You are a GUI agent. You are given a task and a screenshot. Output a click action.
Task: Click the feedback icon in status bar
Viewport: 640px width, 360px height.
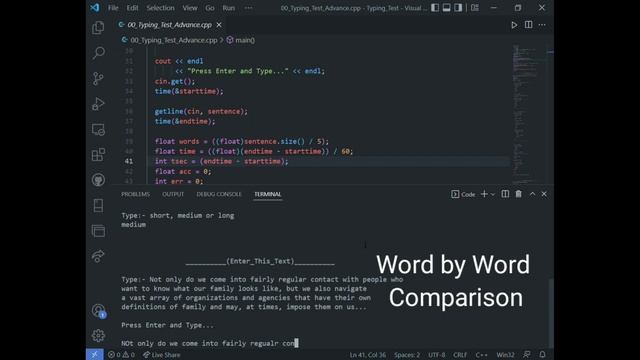(x=527, y=355)
